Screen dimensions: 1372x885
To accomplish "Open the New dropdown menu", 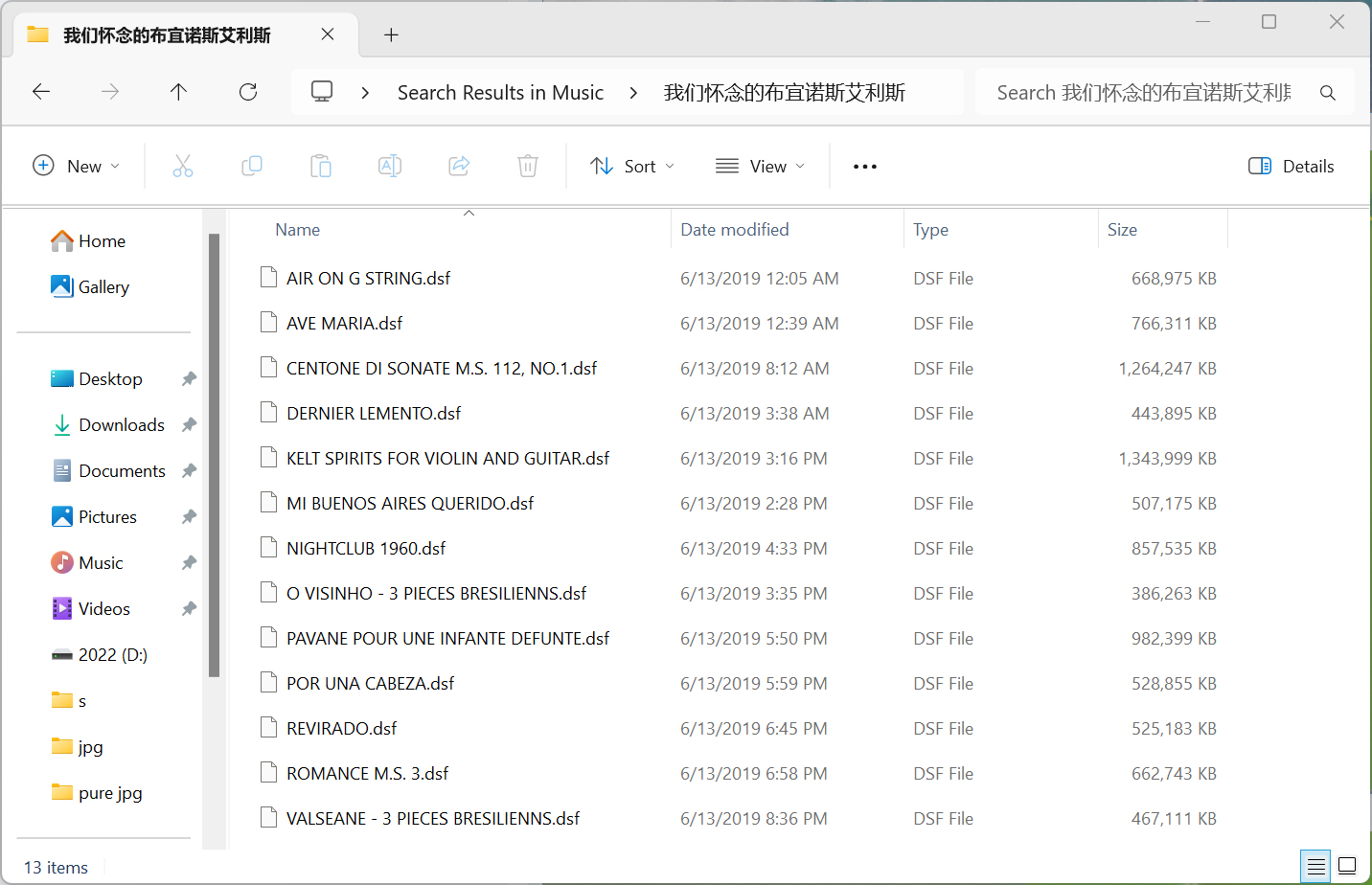I will 77,166.
